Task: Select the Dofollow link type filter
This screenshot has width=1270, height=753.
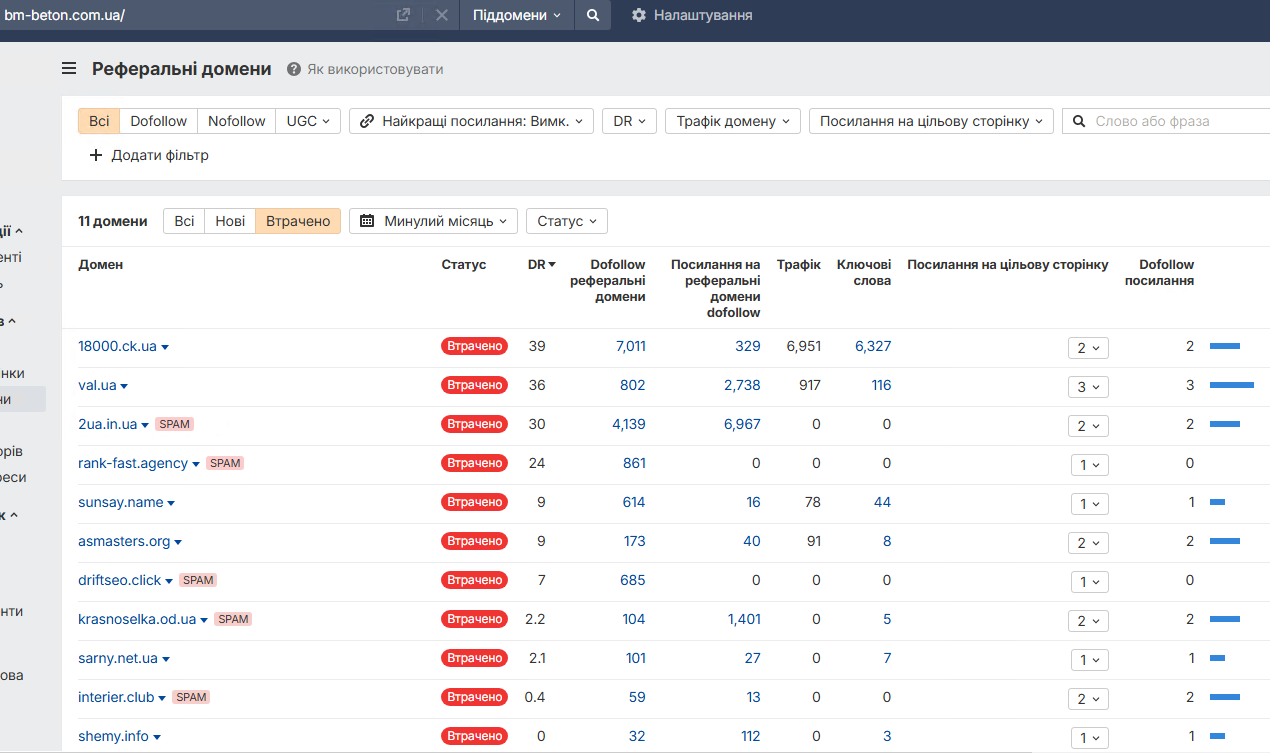Action: tap(158, 121)
